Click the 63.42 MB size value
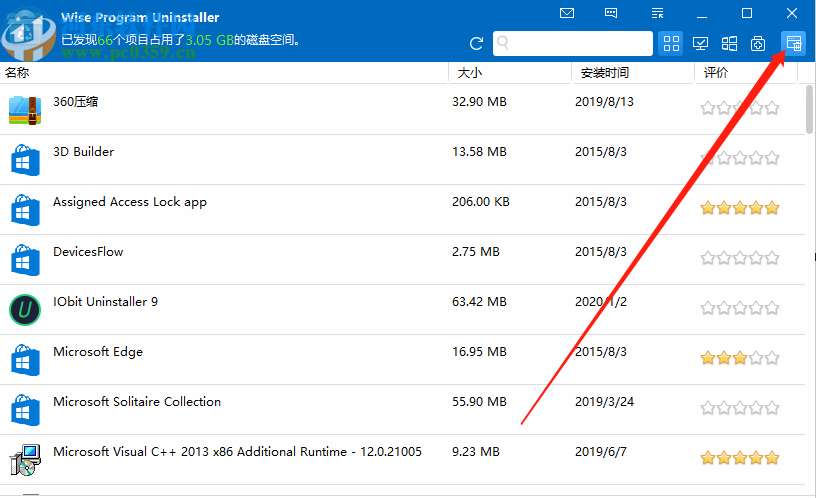816x498 pixels. [x=479, y=301]
